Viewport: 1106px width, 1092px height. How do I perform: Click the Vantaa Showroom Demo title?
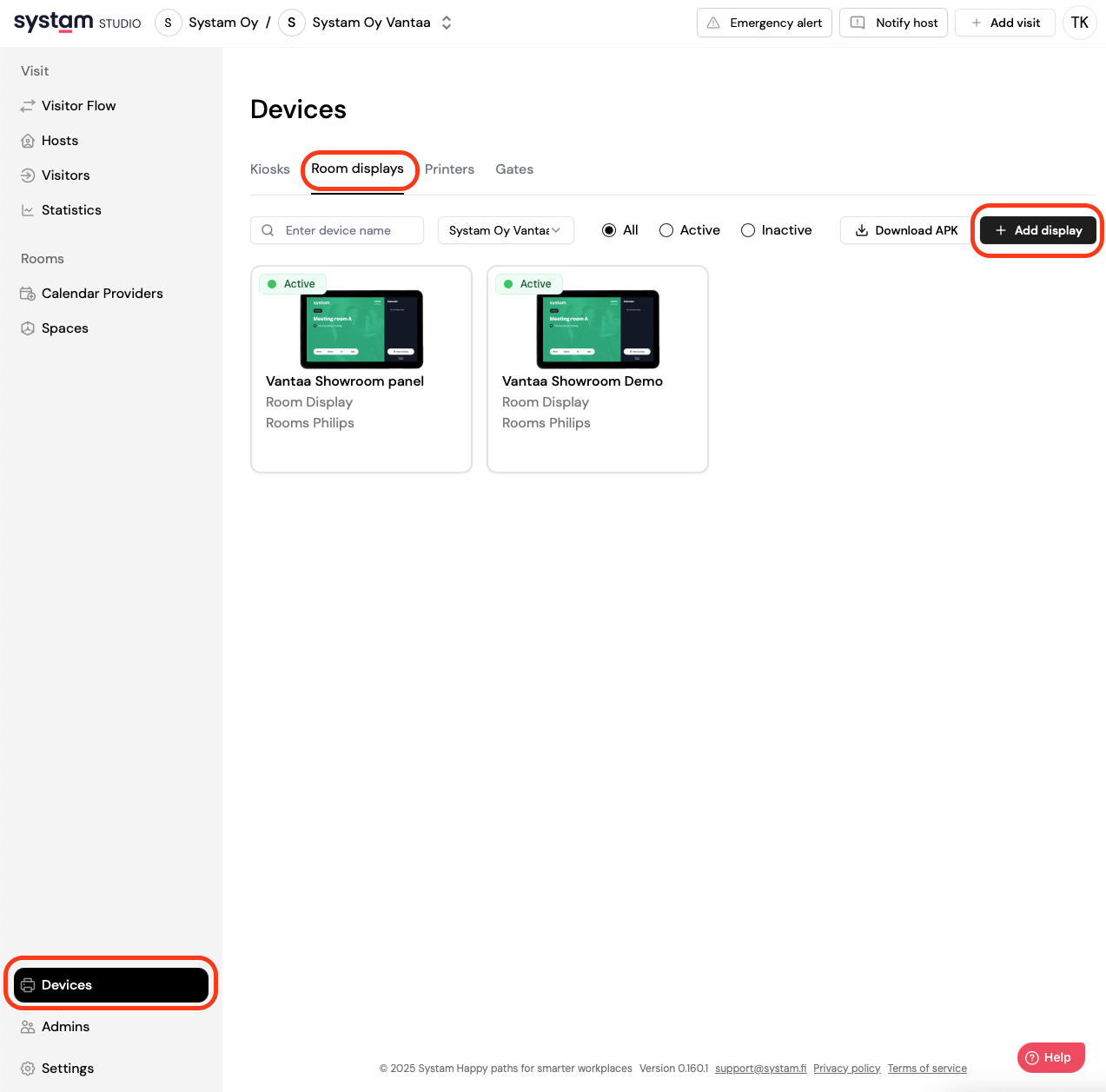click(582, 381)
